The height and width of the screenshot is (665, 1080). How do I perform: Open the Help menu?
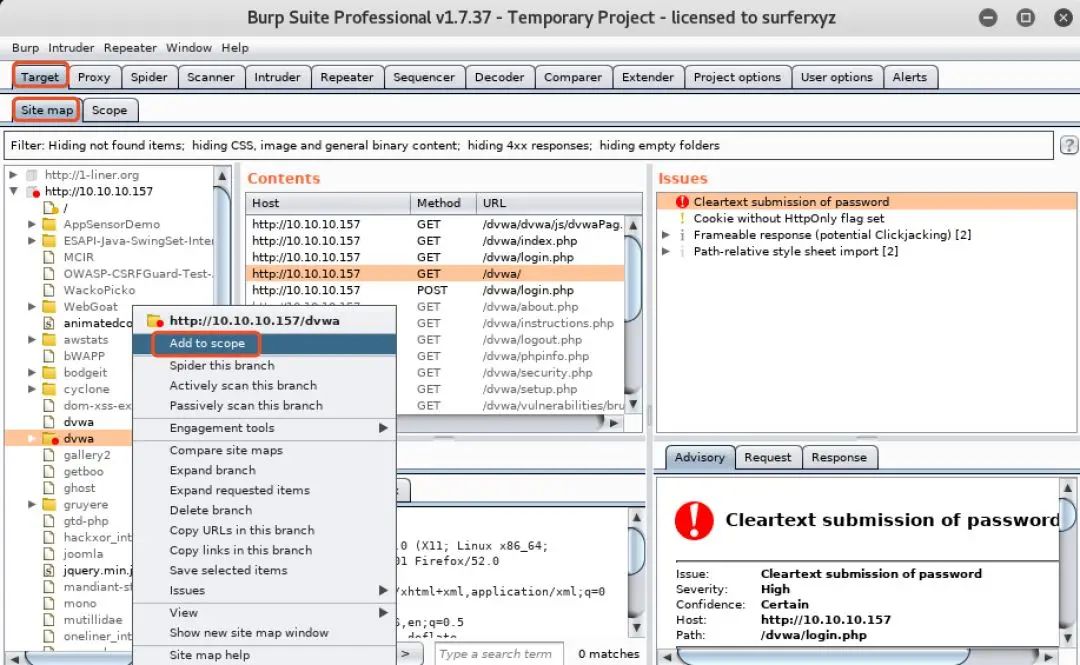click(x=235, y=48)
